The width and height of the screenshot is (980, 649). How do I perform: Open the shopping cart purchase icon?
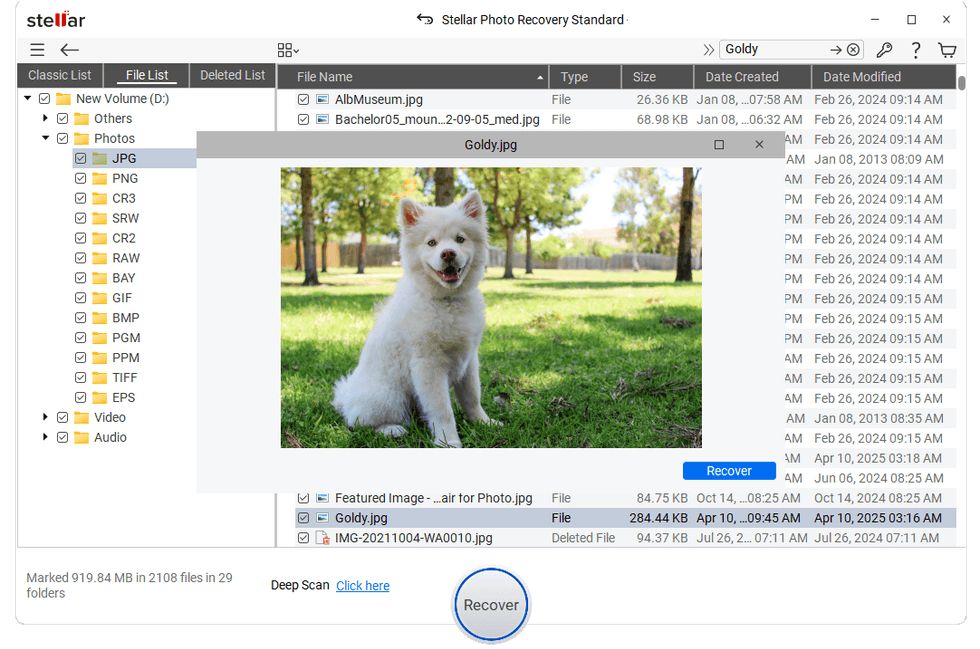947,49
